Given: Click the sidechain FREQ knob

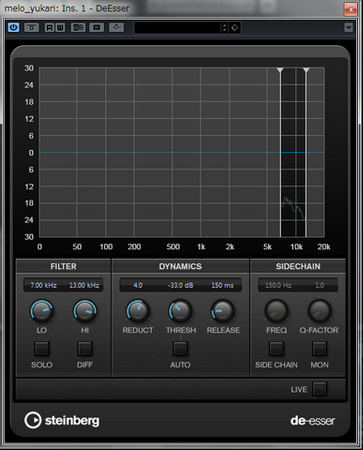Looking at the screenshot, I should [276, 310].
